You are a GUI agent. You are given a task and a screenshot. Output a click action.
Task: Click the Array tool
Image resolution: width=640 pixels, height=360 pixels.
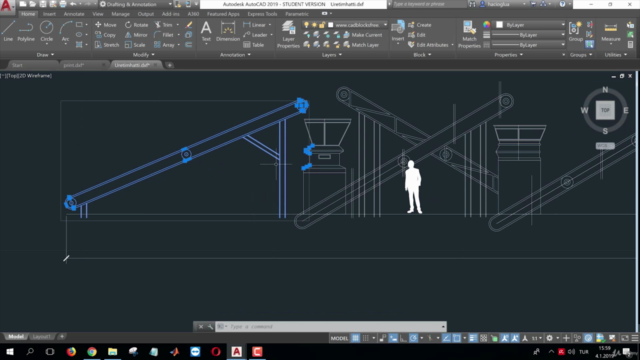164,45
